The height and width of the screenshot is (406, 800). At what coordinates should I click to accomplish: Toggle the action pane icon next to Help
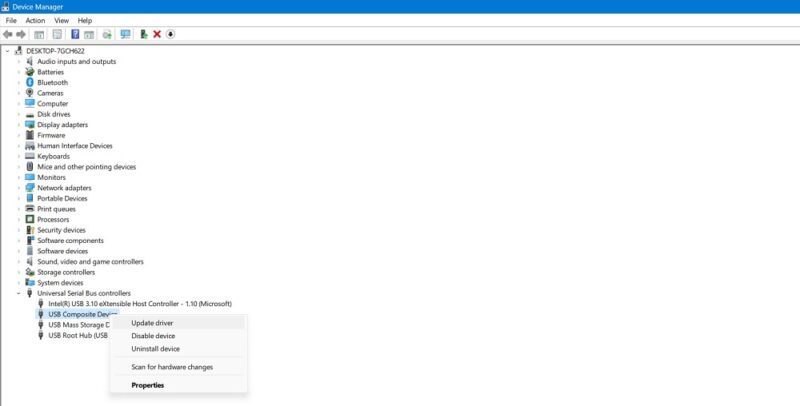pyautogui.click(x=89, y=34)
